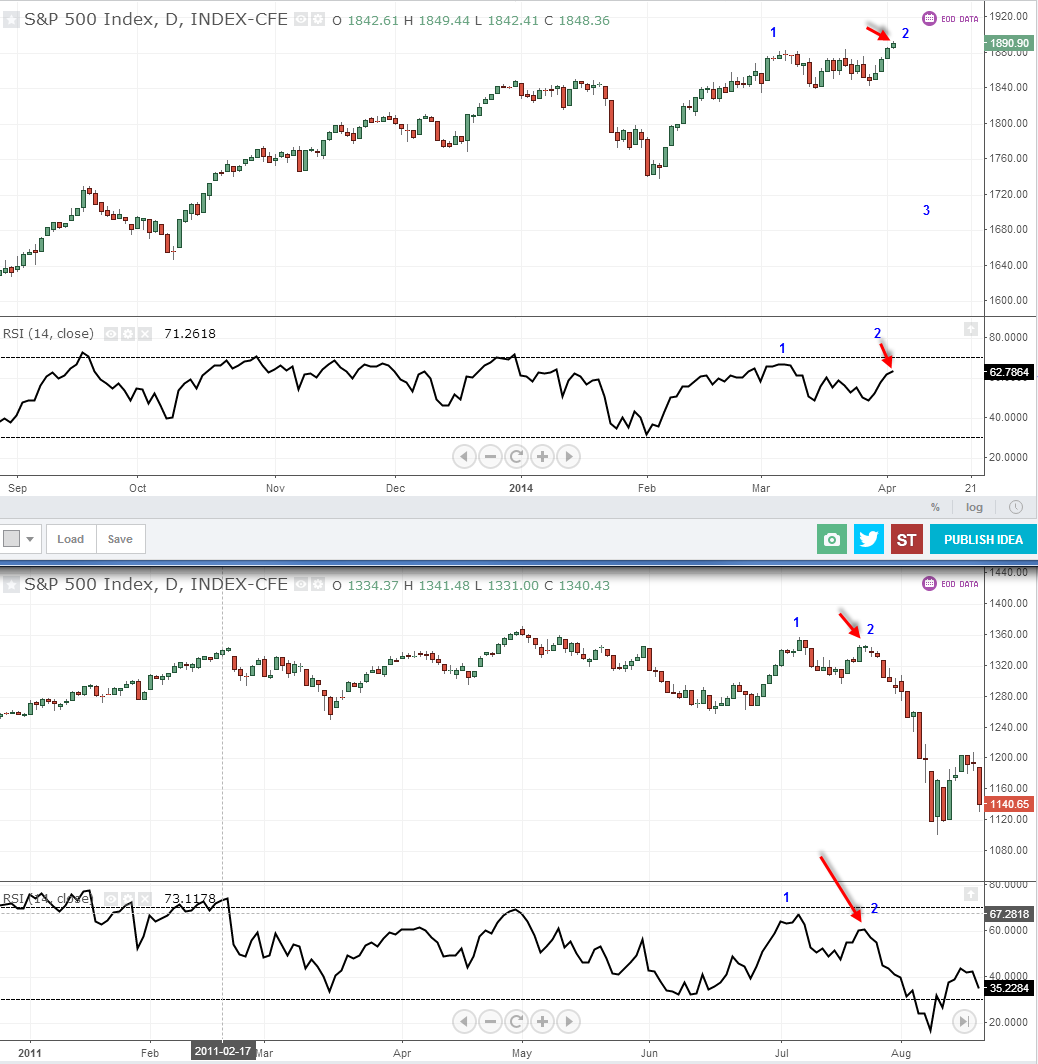
Task: Click the top chart S&P 500 Index title
Action: coord(156,19)
